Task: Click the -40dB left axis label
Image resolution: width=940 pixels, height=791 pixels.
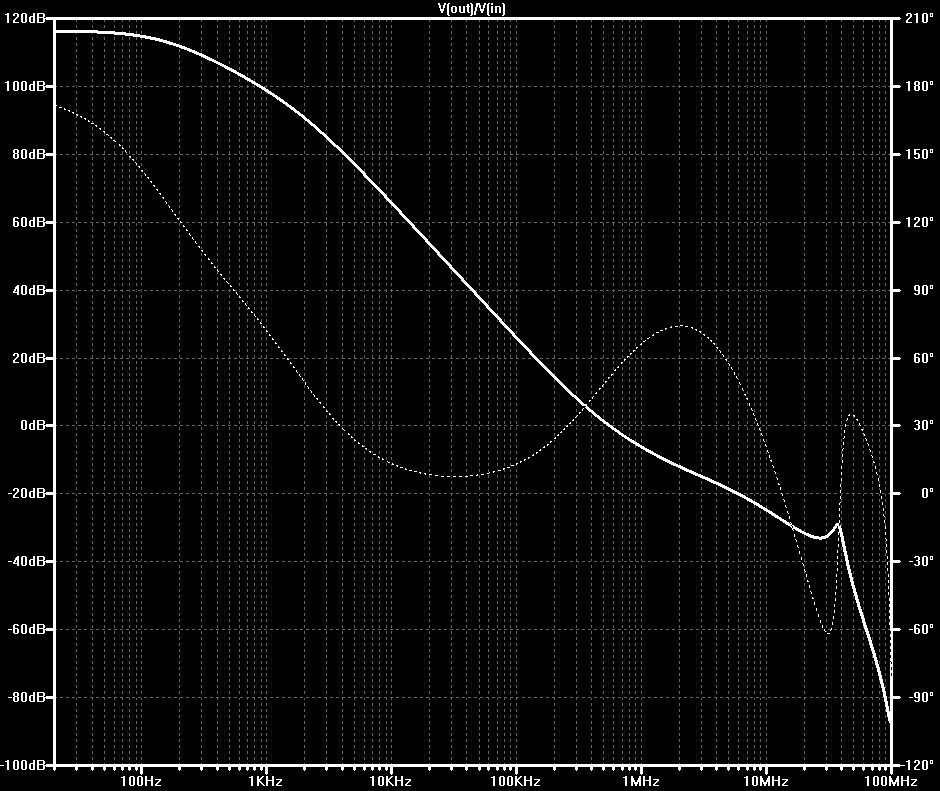Action: point(25,561)
